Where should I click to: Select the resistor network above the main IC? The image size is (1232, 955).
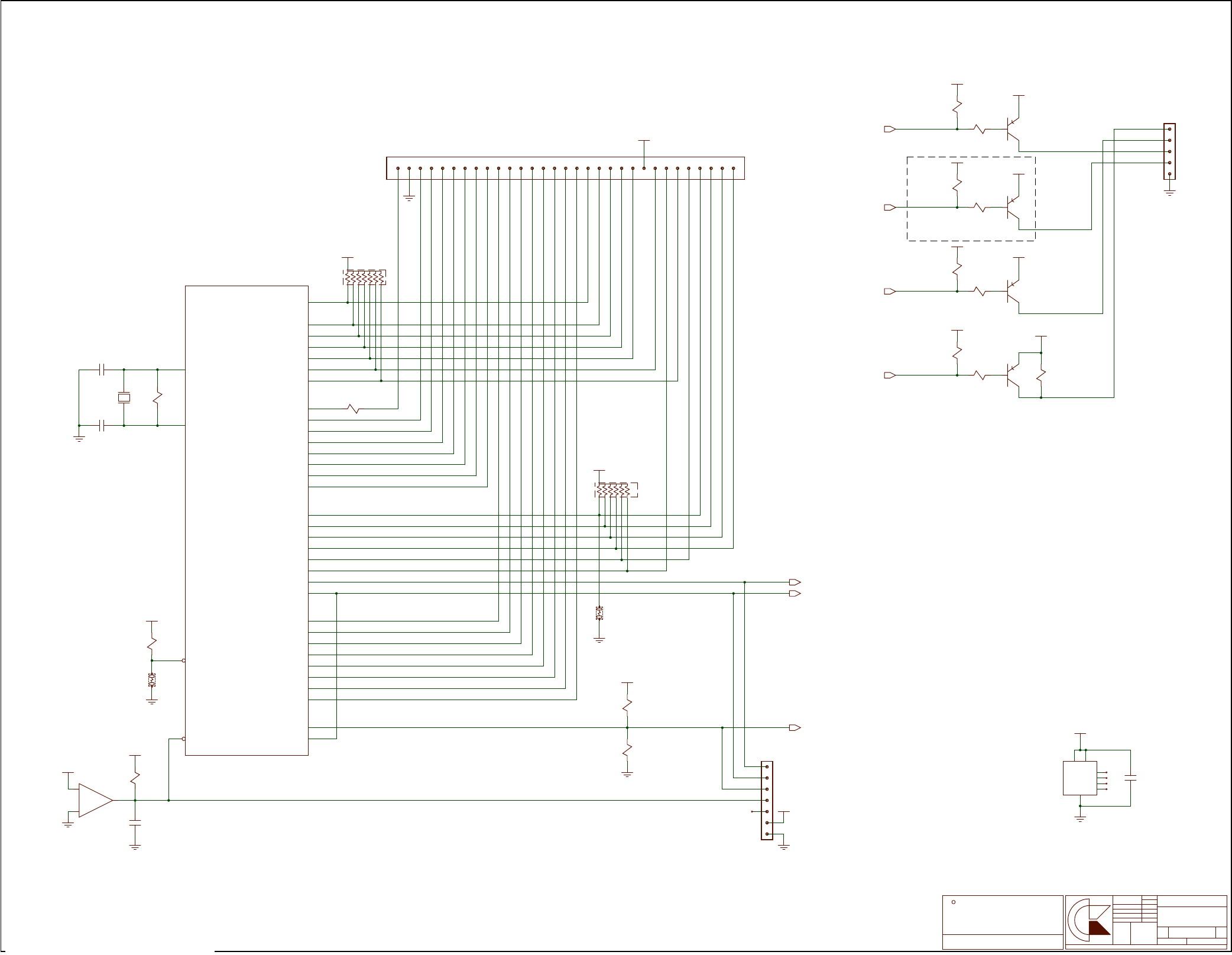[x=364, y=277]
